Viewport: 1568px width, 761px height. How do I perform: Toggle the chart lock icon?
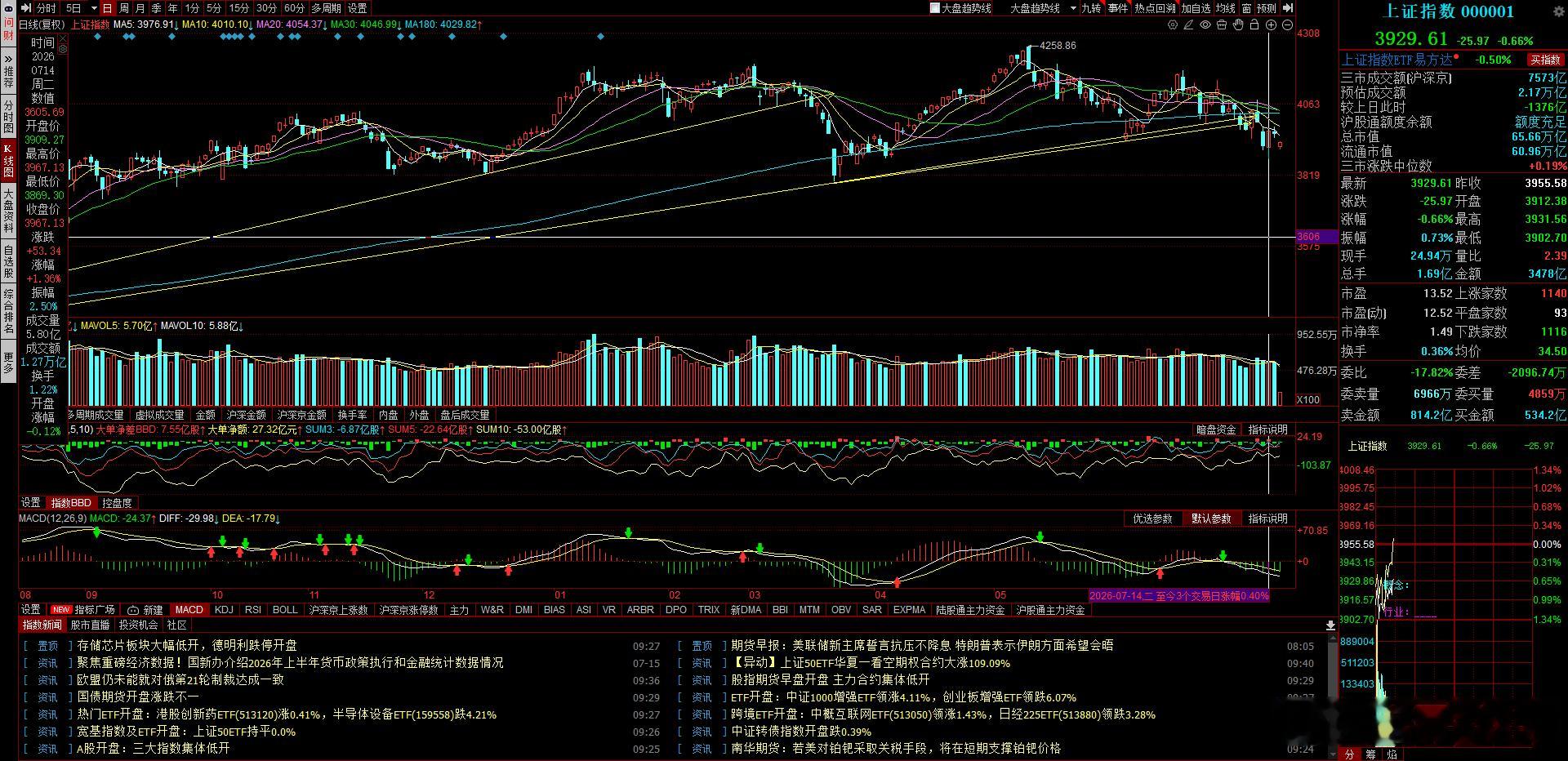(x=1254, y=25)
